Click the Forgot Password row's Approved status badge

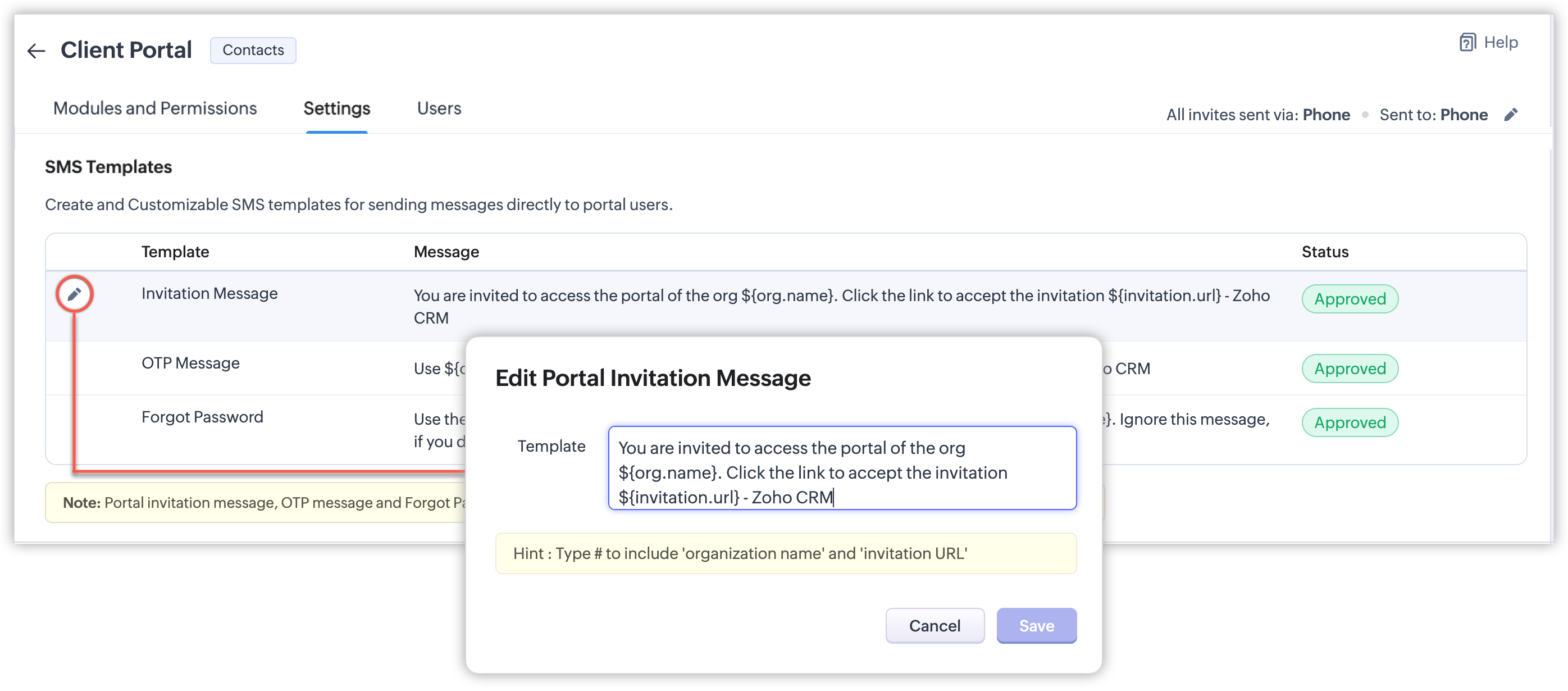click(x=1350, y=422)
